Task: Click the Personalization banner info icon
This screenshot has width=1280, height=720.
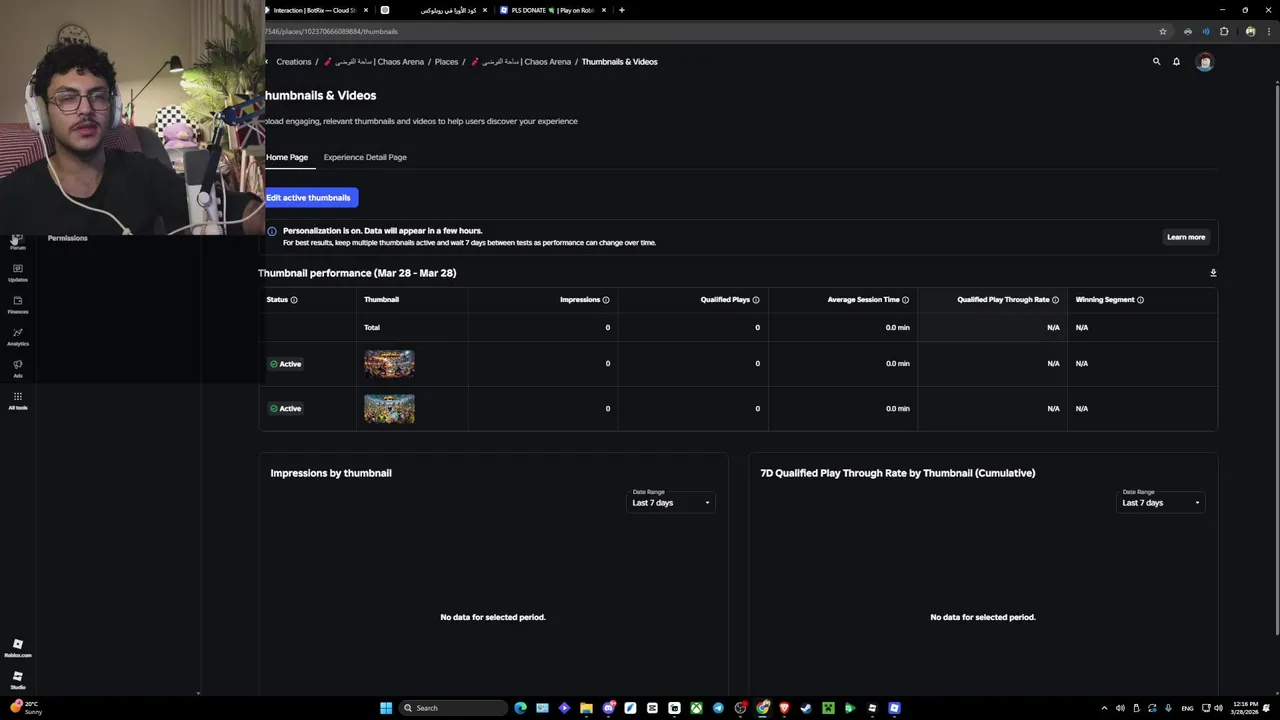Action: [x=272, y=231]
